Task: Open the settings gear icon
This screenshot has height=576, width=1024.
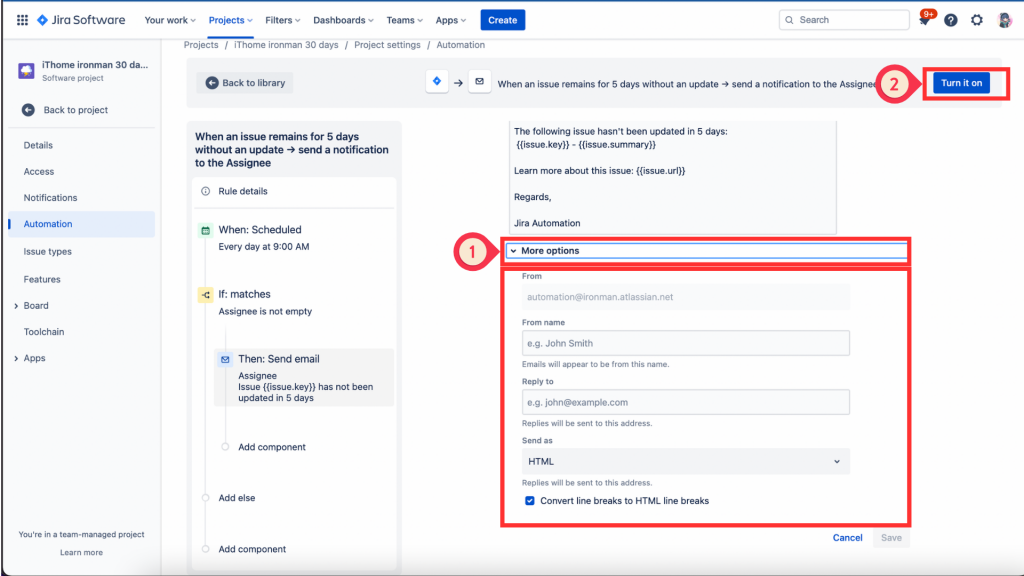Action: coord(977,20)
